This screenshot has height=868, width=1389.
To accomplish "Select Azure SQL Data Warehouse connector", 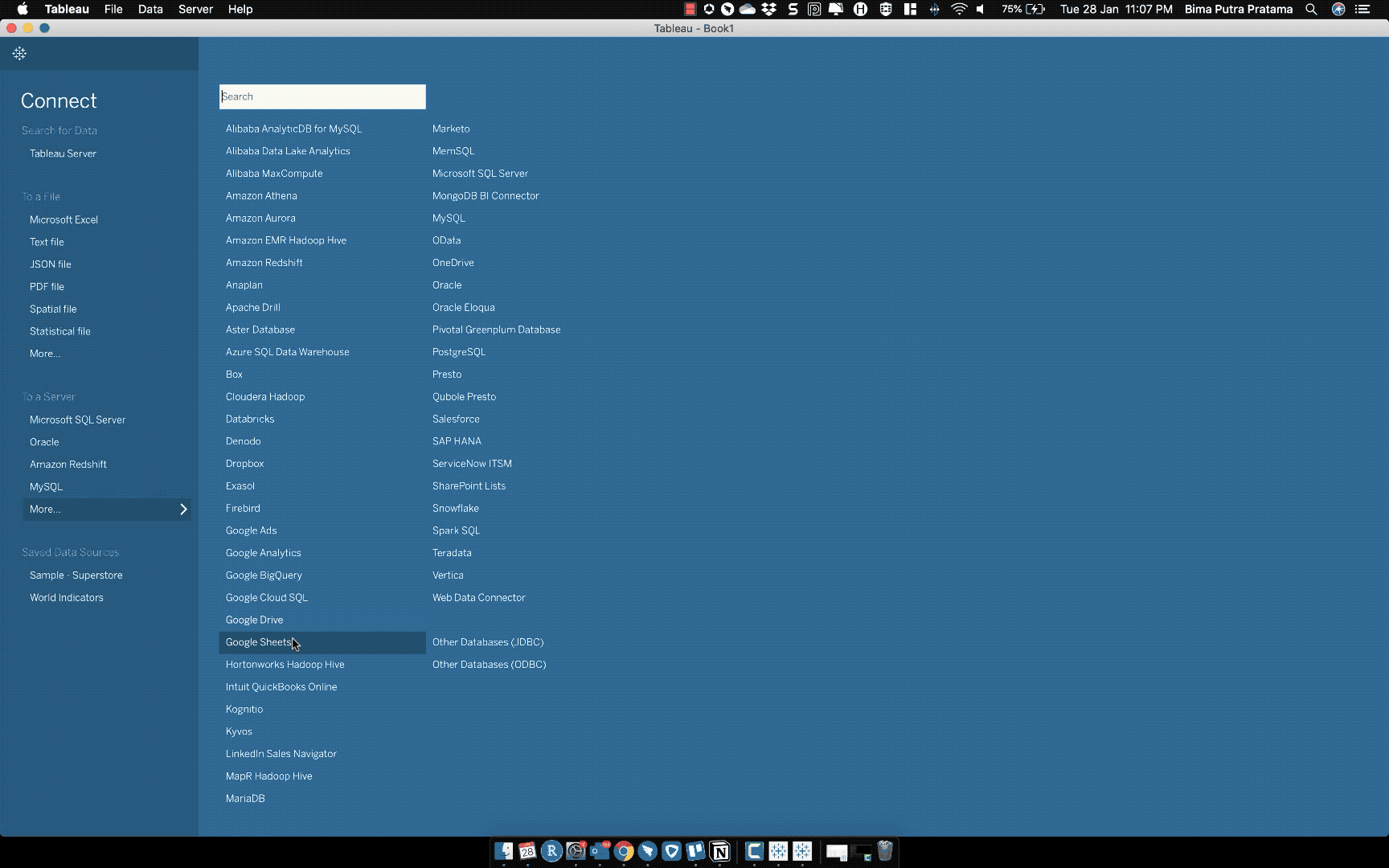I will click(x=287, y=352).
